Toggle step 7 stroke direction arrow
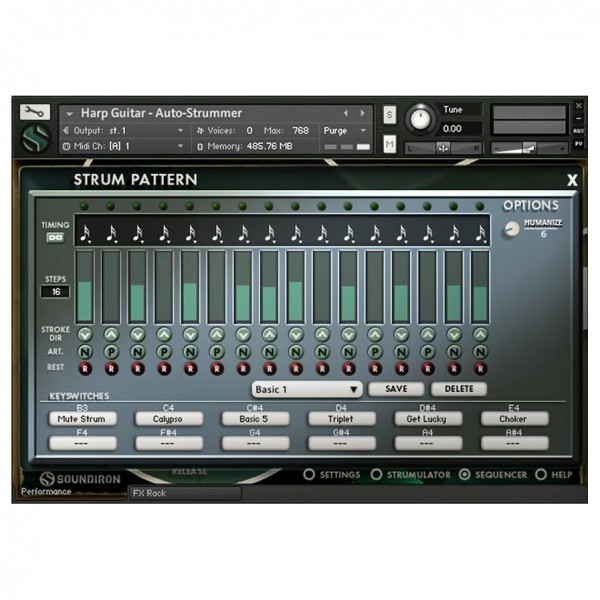 point(243,334)
